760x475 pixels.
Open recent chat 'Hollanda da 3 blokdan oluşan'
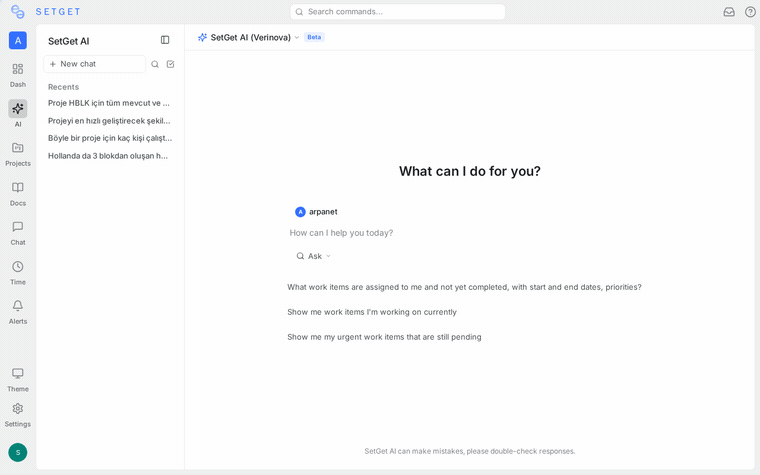point(109,156)
